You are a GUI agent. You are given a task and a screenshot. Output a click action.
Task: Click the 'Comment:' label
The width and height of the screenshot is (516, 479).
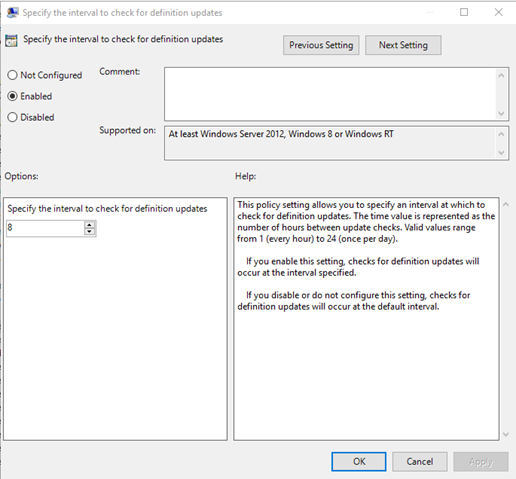pos(120,72)
